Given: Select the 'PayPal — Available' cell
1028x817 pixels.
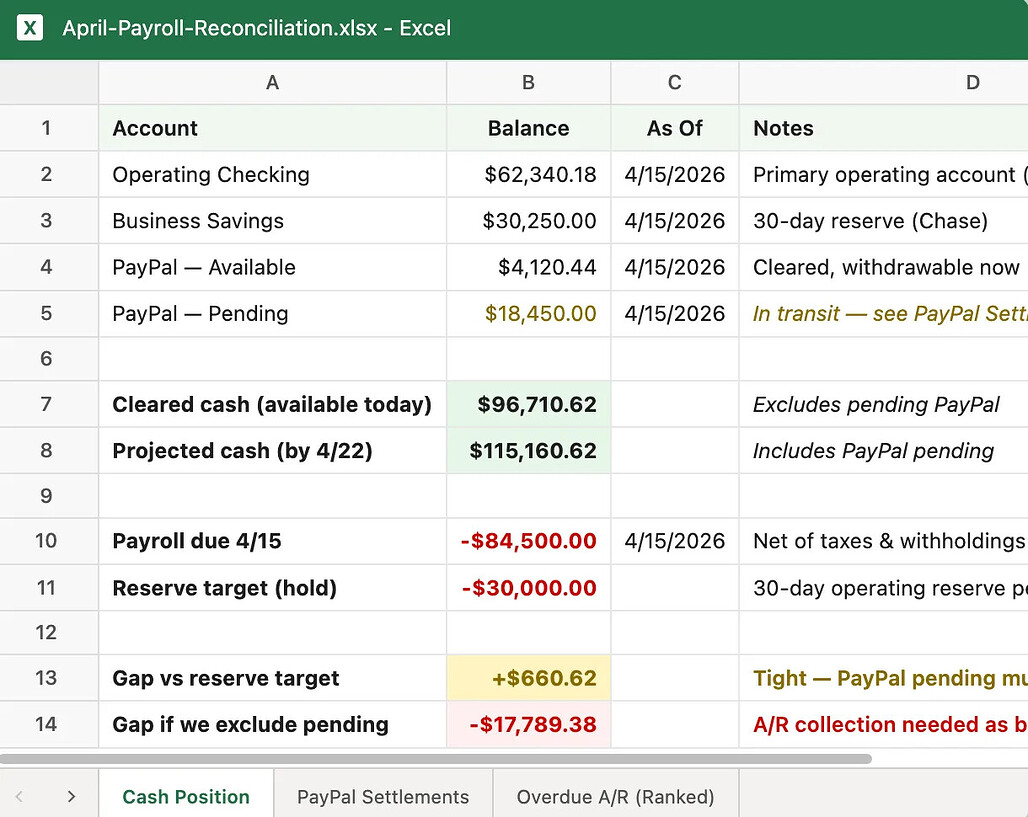Looking at the screenshot, I should (x=273, y=268).
